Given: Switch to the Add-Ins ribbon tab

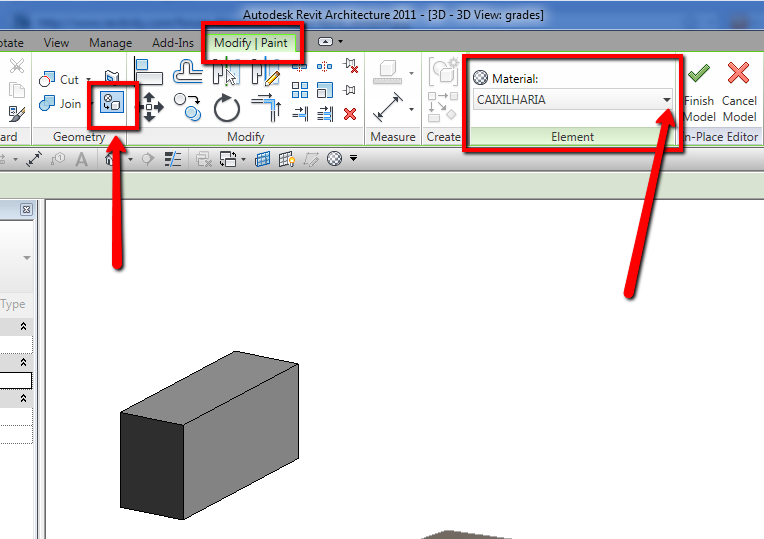Looking at the screenshot, I should tap(172, 43).
